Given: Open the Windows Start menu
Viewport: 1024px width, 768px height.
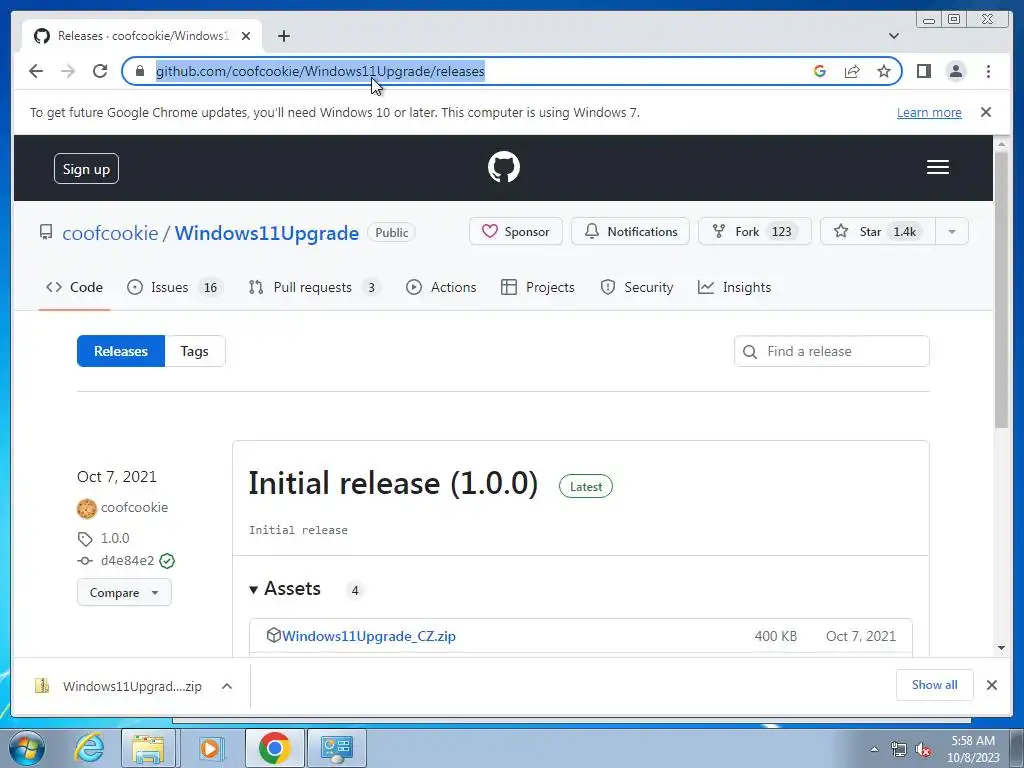Looking at the screenshot, I should (x=26, y=748).
